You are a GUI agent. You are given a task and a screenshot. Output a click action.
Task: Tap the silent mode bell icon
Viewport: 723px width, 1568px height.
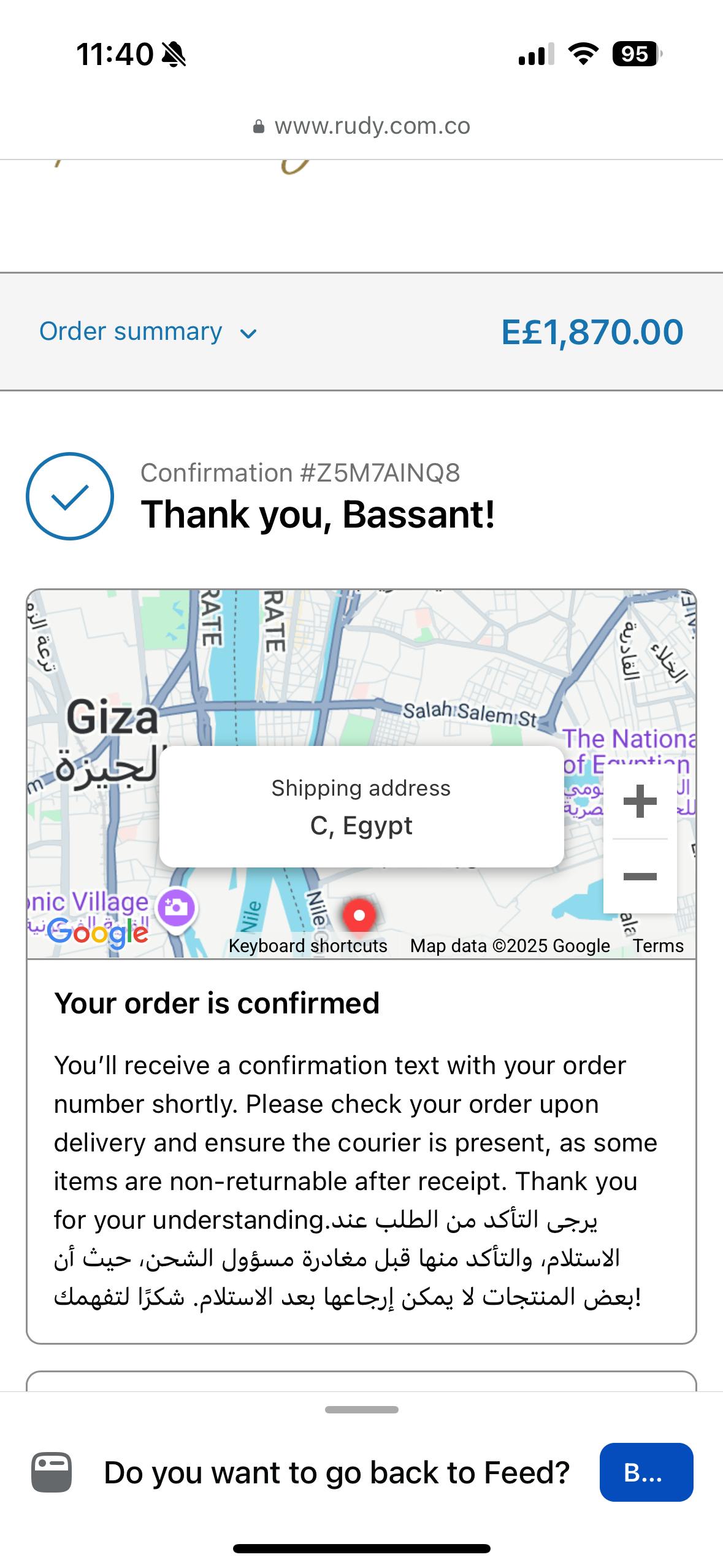(x=174, y=55)
